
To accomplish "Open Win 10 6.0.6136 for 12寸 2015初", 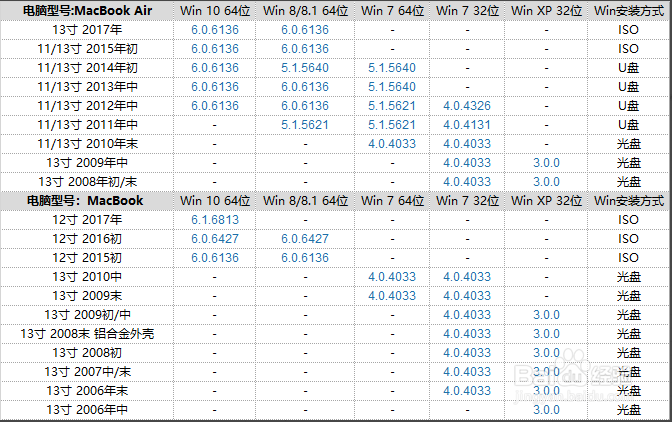I will [215, 258].
